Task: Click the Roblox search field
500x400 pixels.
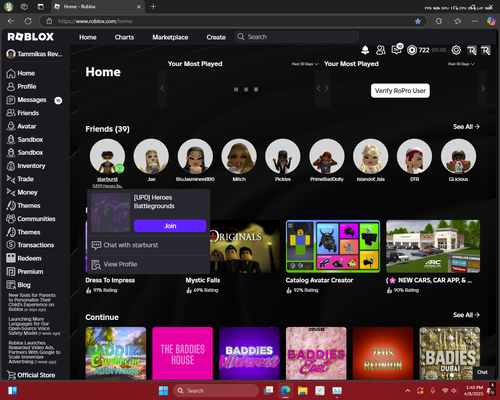Action: [297, 37]
